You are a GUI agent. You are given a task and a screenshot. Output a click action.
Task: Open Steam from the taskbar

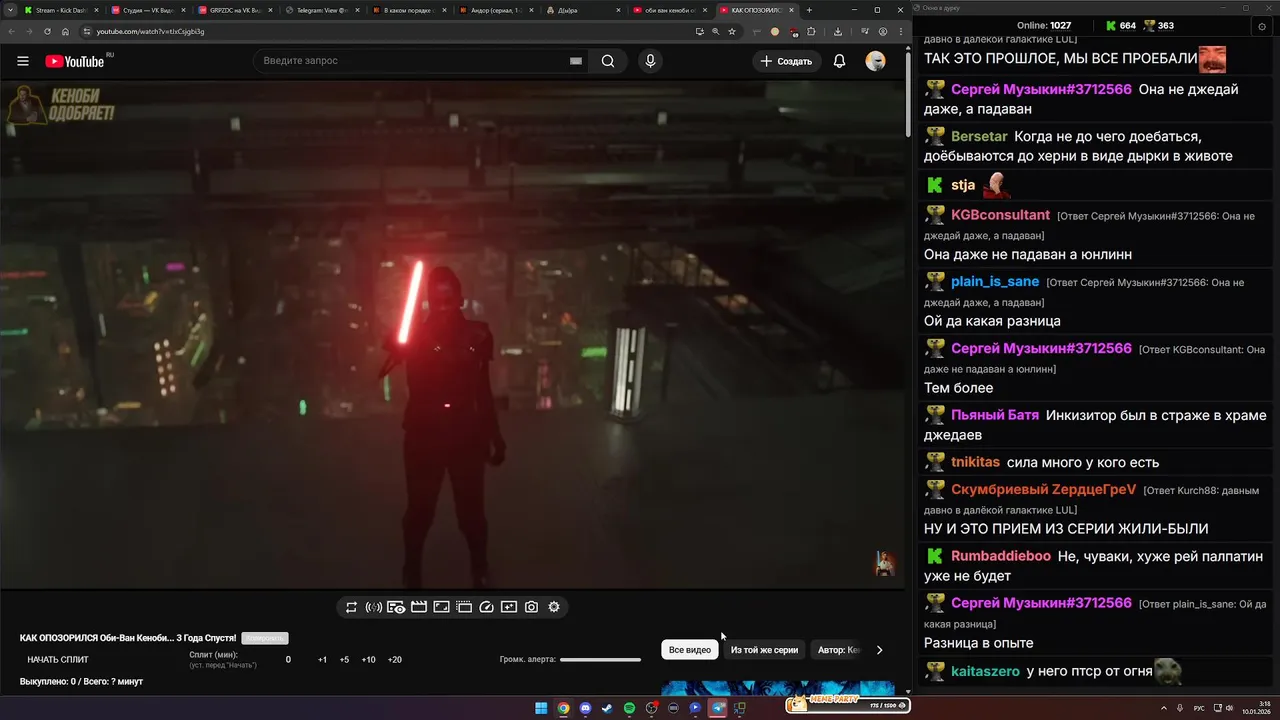click(x=607, y=708)
